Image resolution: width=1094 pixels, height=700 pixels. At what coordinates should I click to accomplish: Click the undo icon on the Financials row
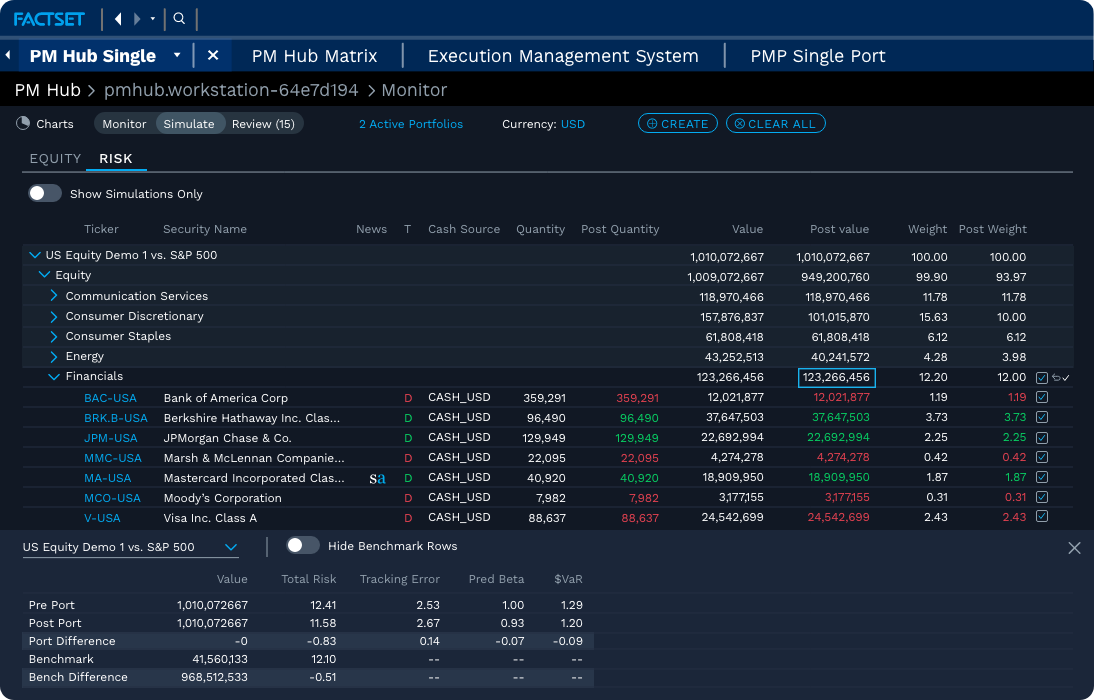click(1056, 377)
